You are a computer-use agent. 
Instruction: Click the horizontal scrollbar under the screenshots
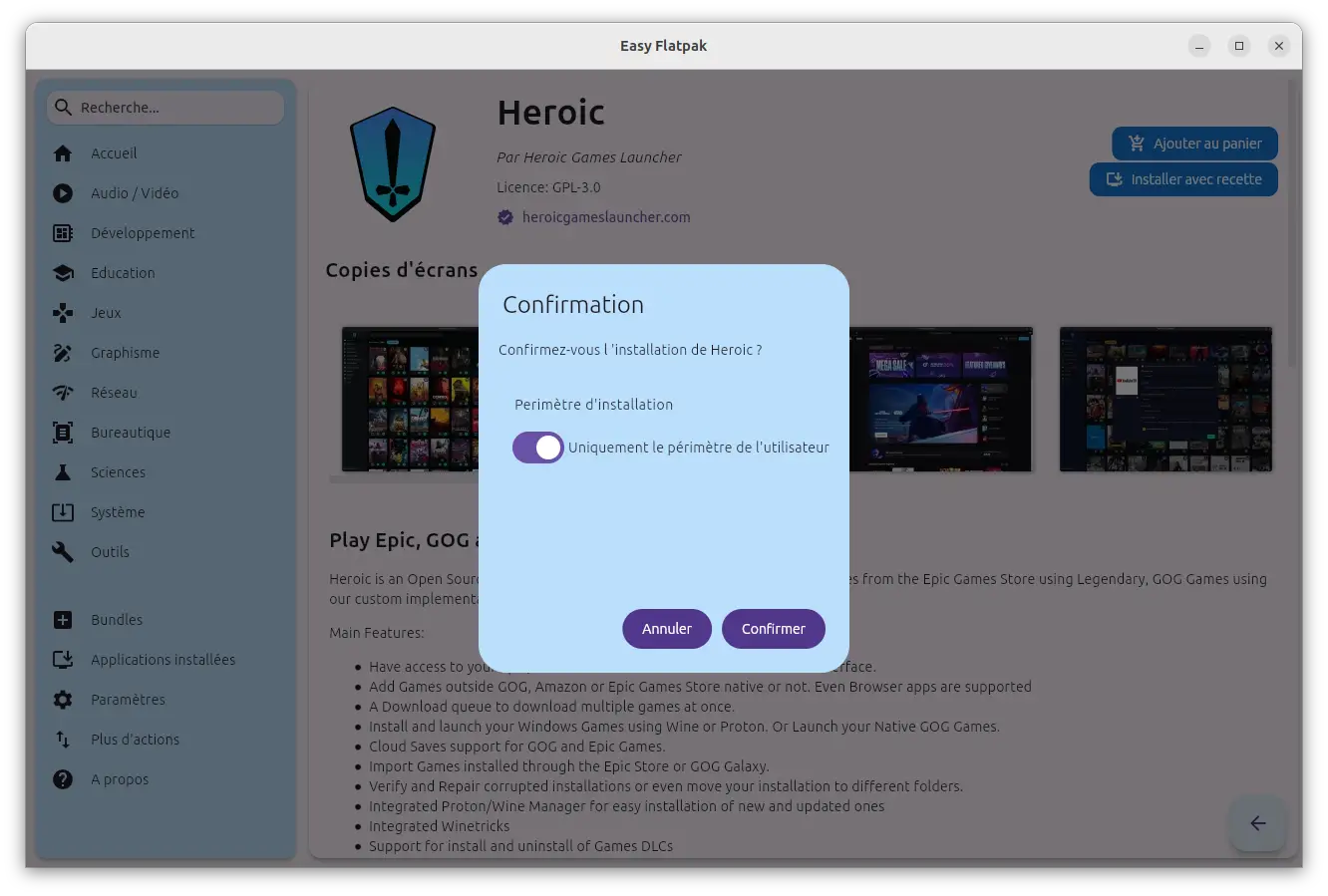[404, 479]
